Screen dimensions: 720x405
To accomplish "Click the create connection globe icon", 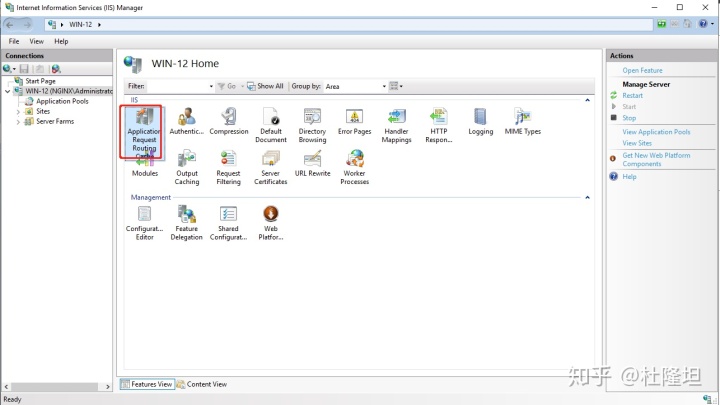I will click(x=8, y=69).
